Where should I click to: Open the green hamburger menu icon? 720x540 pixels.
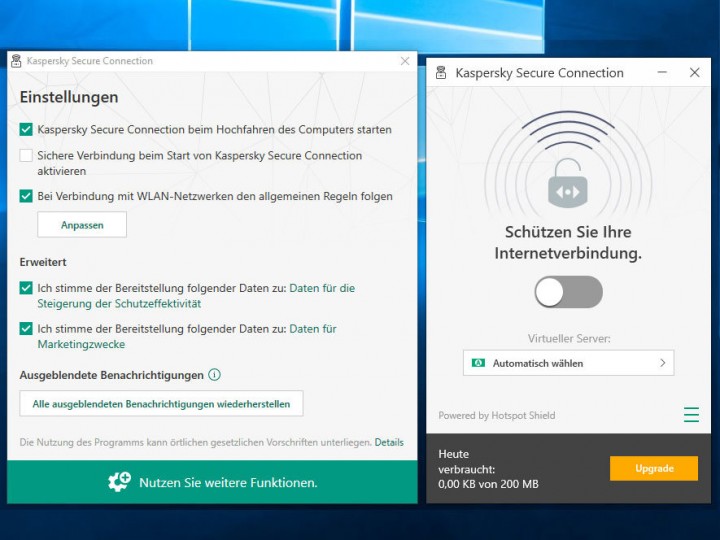691,415
